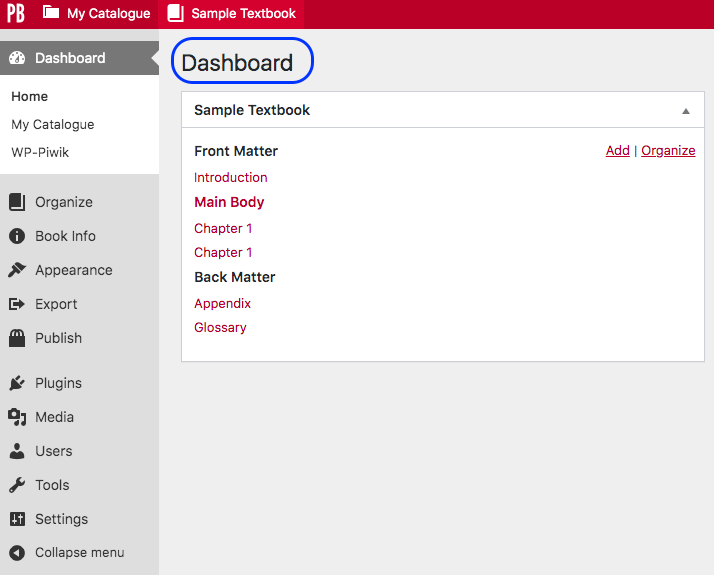
Task: Open My Catalogue submenu item
Action: [53, 124]
